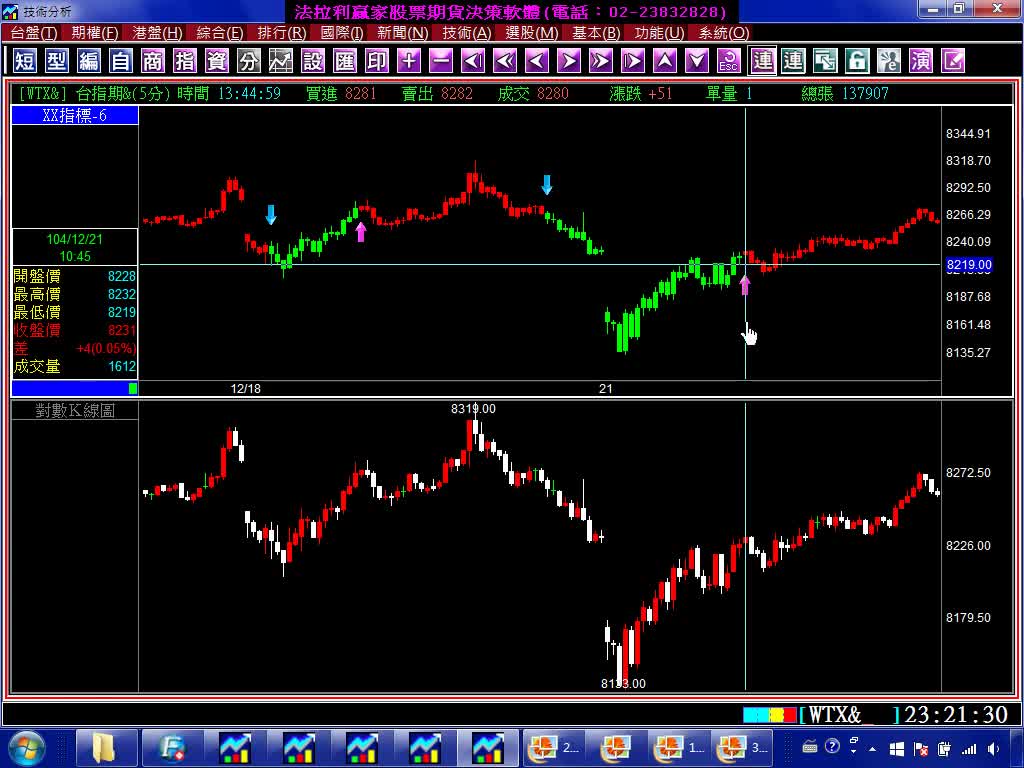
Task: Open the 技術(A) menu
Action: point(467,33)
